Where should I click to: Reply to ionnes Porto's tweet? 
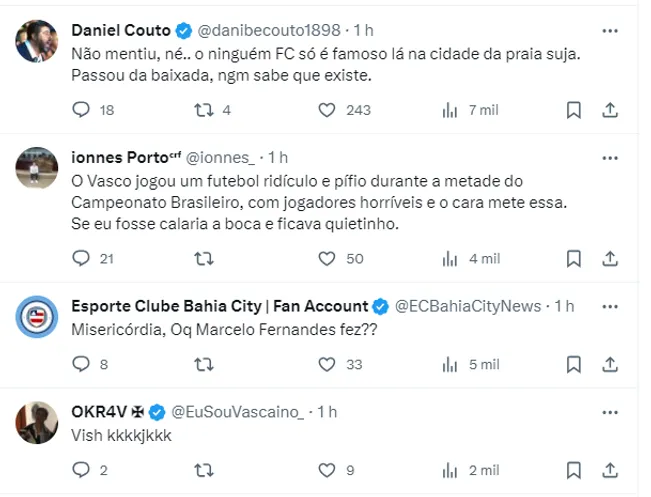point(82,258)
